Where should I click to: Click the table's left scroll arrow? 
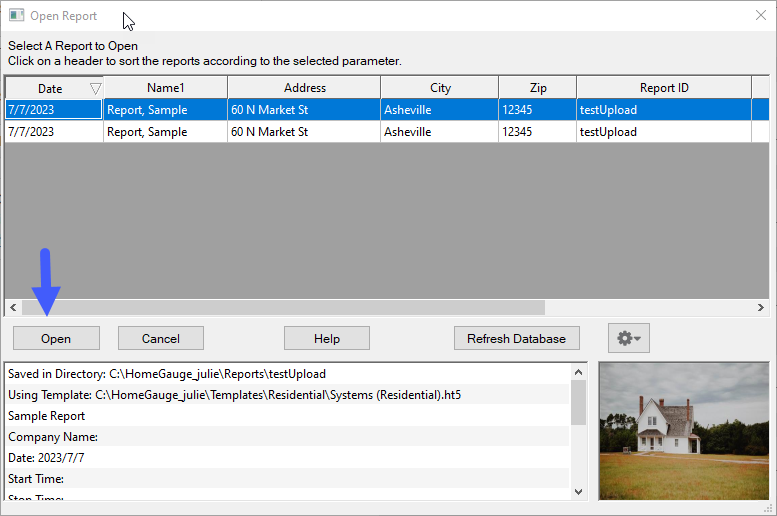click(x=13, y=307)
